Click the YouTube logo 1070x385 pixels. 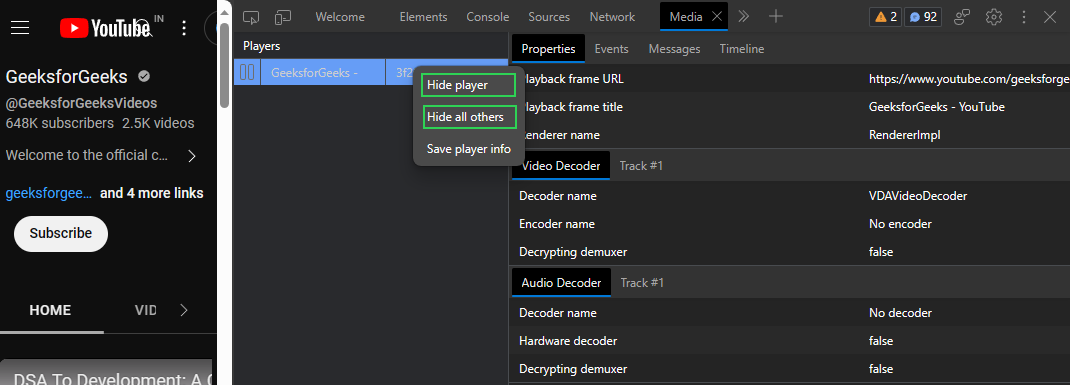[105, 27]
